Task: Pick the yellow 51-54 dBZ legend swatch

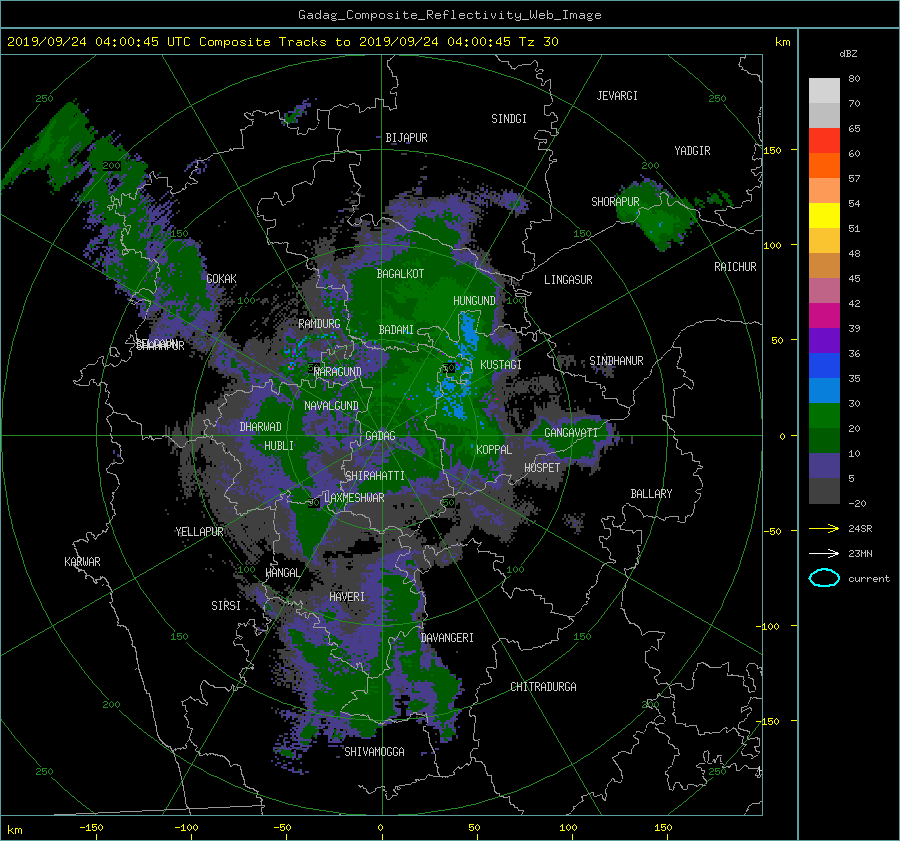Action: point(824,216)
